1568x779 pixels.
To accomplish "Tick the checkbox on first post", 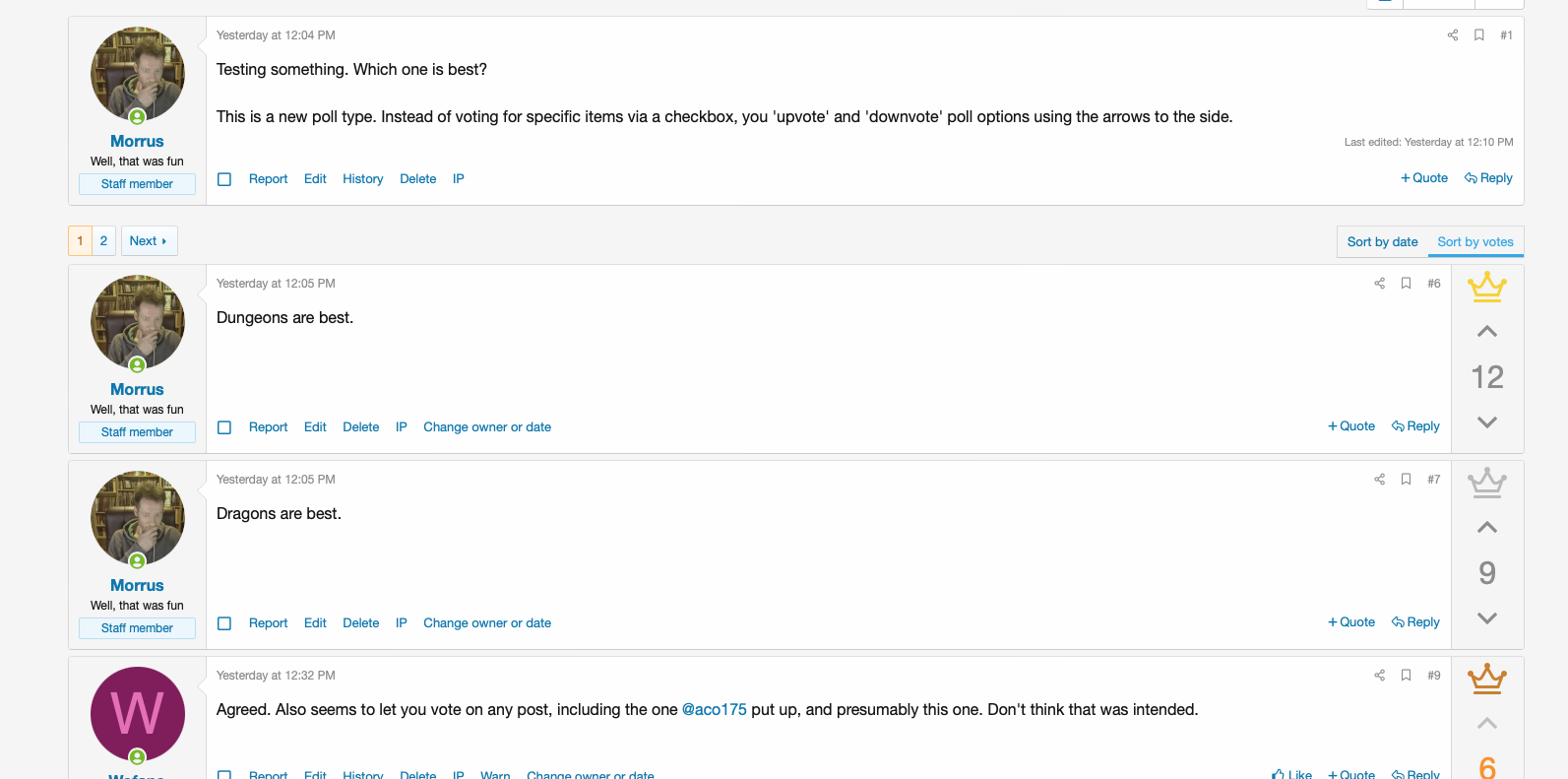I will 224,179.
